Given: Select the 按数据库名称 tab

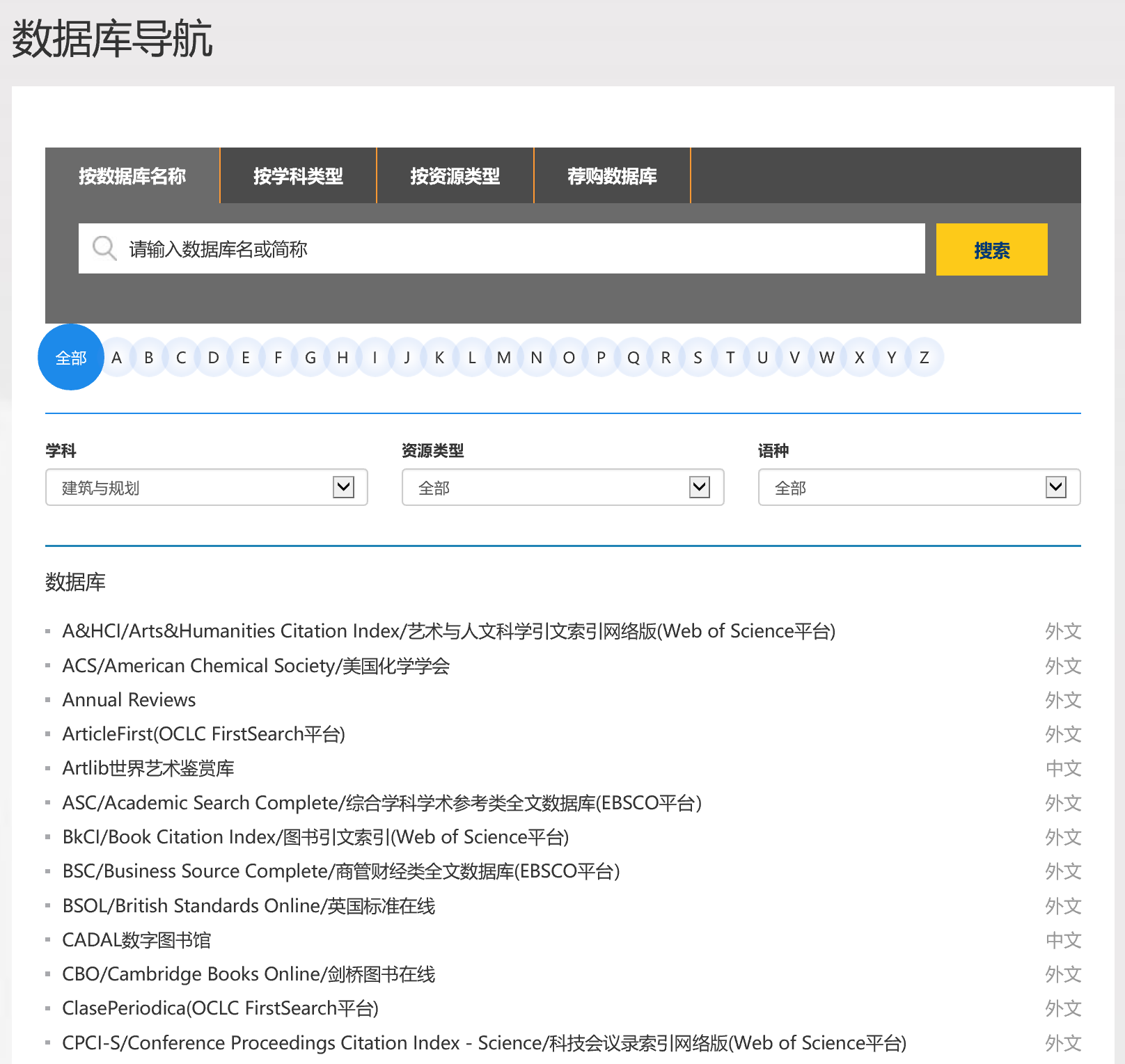Looking at the screenshot, I should pyautogui.click(x=132, y=176).
